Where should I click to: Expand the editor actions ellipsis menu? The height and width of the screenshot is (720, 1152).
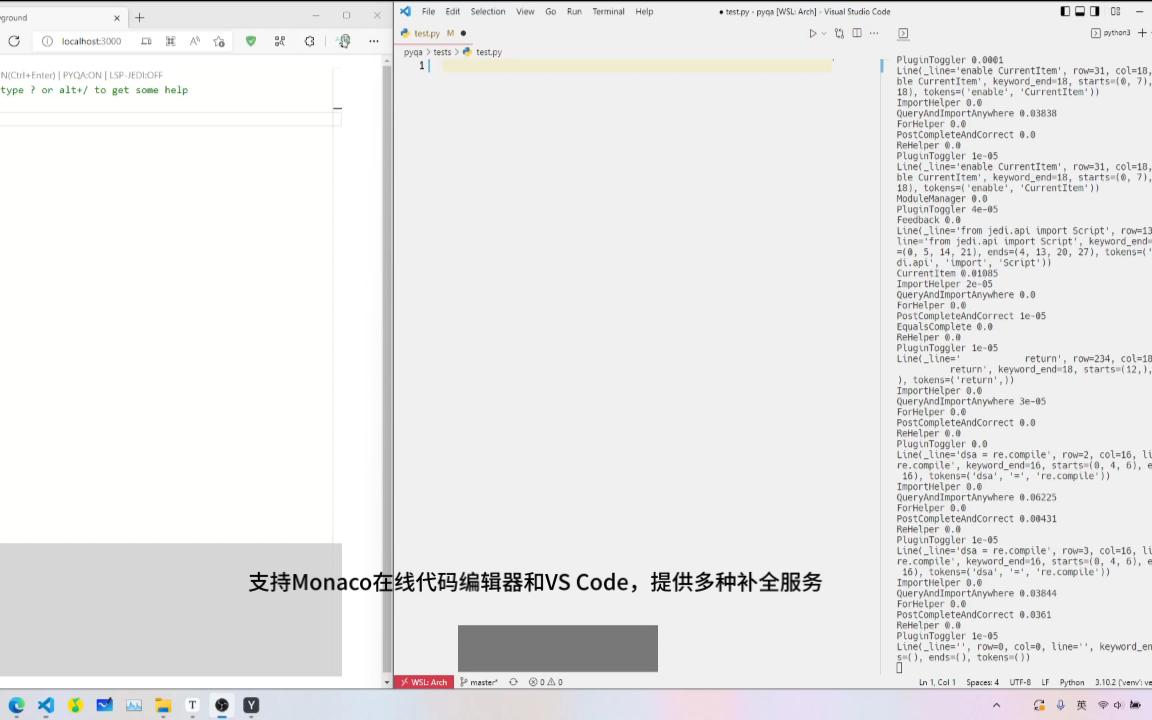pos(875,33)
